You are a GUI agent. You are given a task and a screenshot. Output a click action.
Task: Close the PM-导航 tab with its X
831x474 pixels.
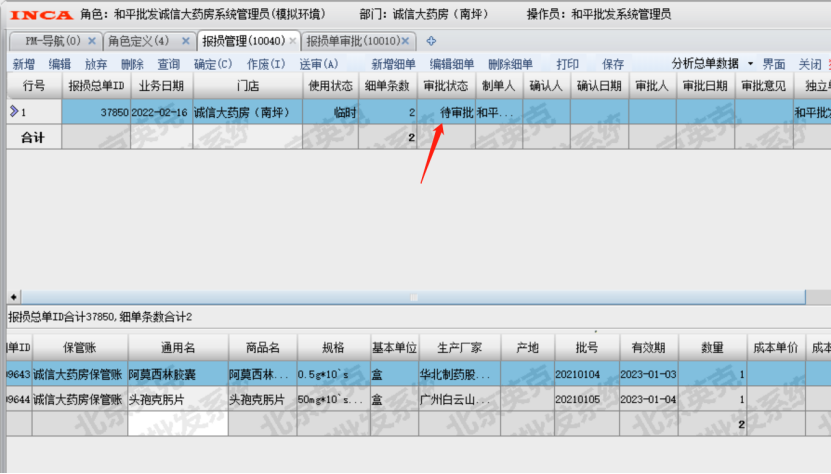(92, 41)
